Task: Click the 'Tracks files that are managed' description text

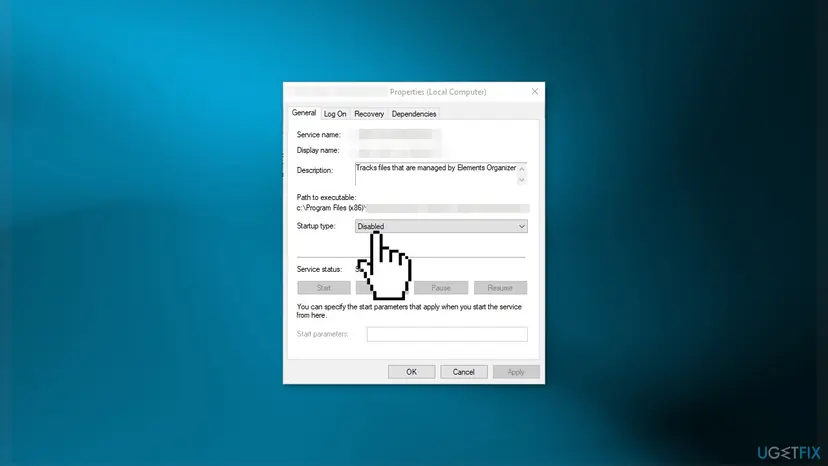Action: pyautogui.click(x=436, y=167)
